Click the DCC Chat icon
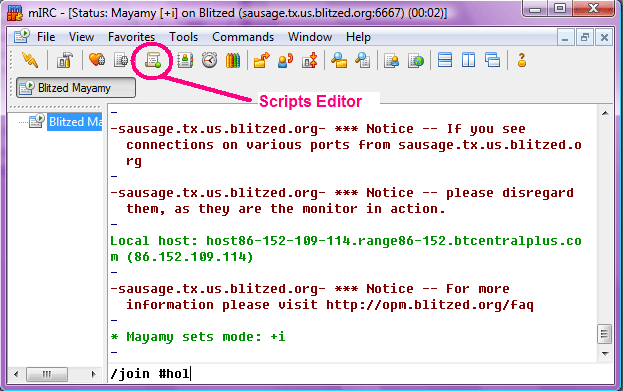Image resolution: width=623 pixels, height=391 pixels. pyautogui.click(x=285, y=60)
